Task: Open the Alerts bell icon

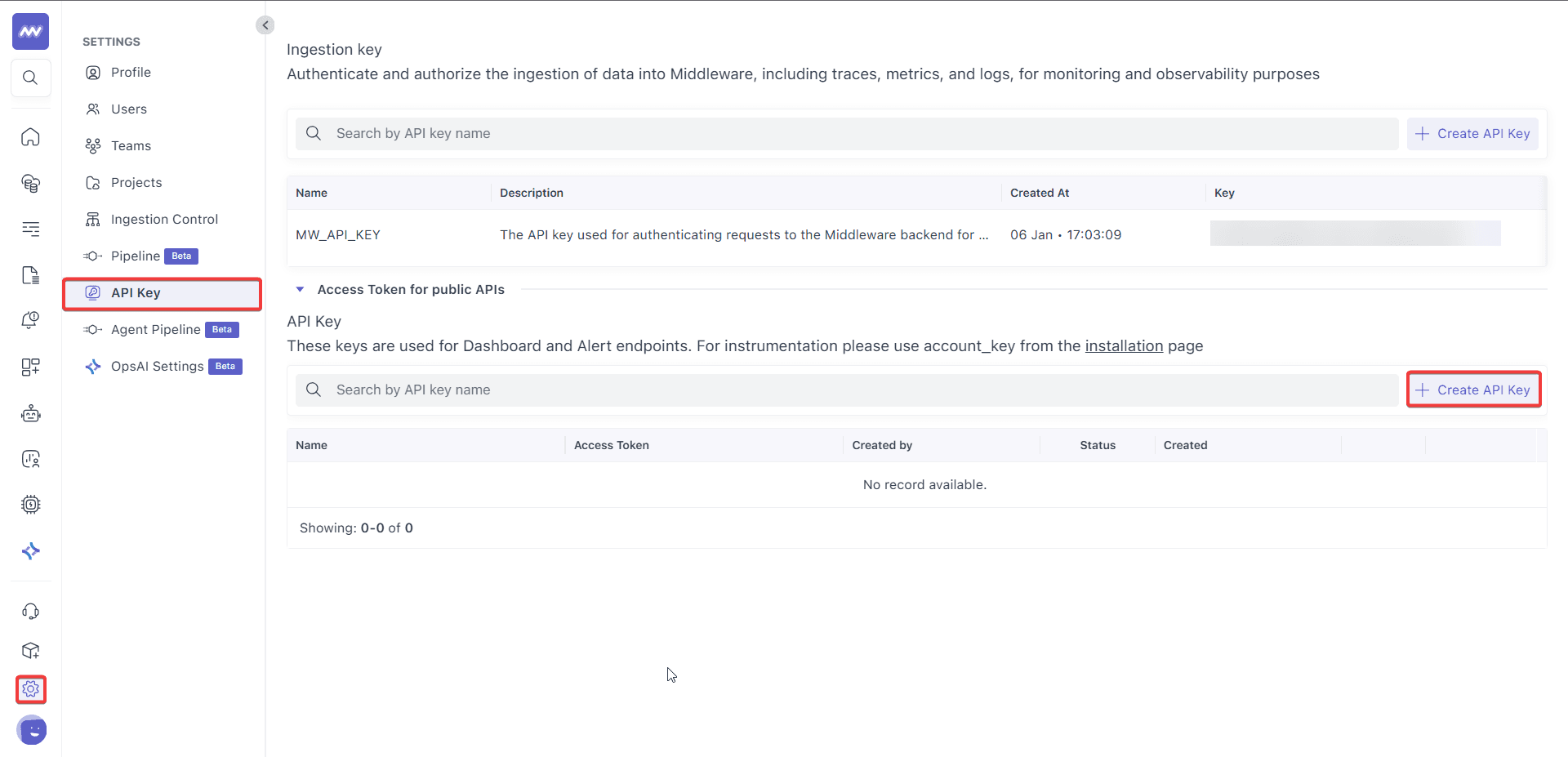Action: [30, 320]
